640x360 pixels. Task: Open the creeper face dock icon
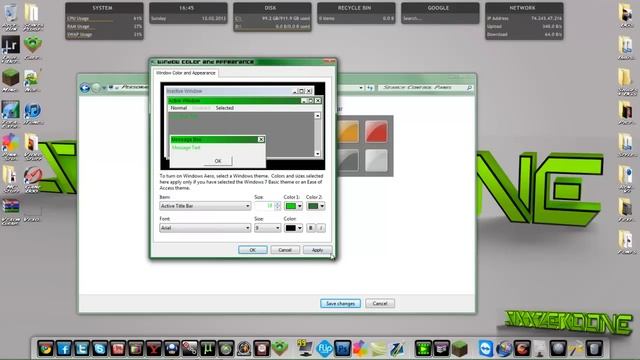pos(280,348)
